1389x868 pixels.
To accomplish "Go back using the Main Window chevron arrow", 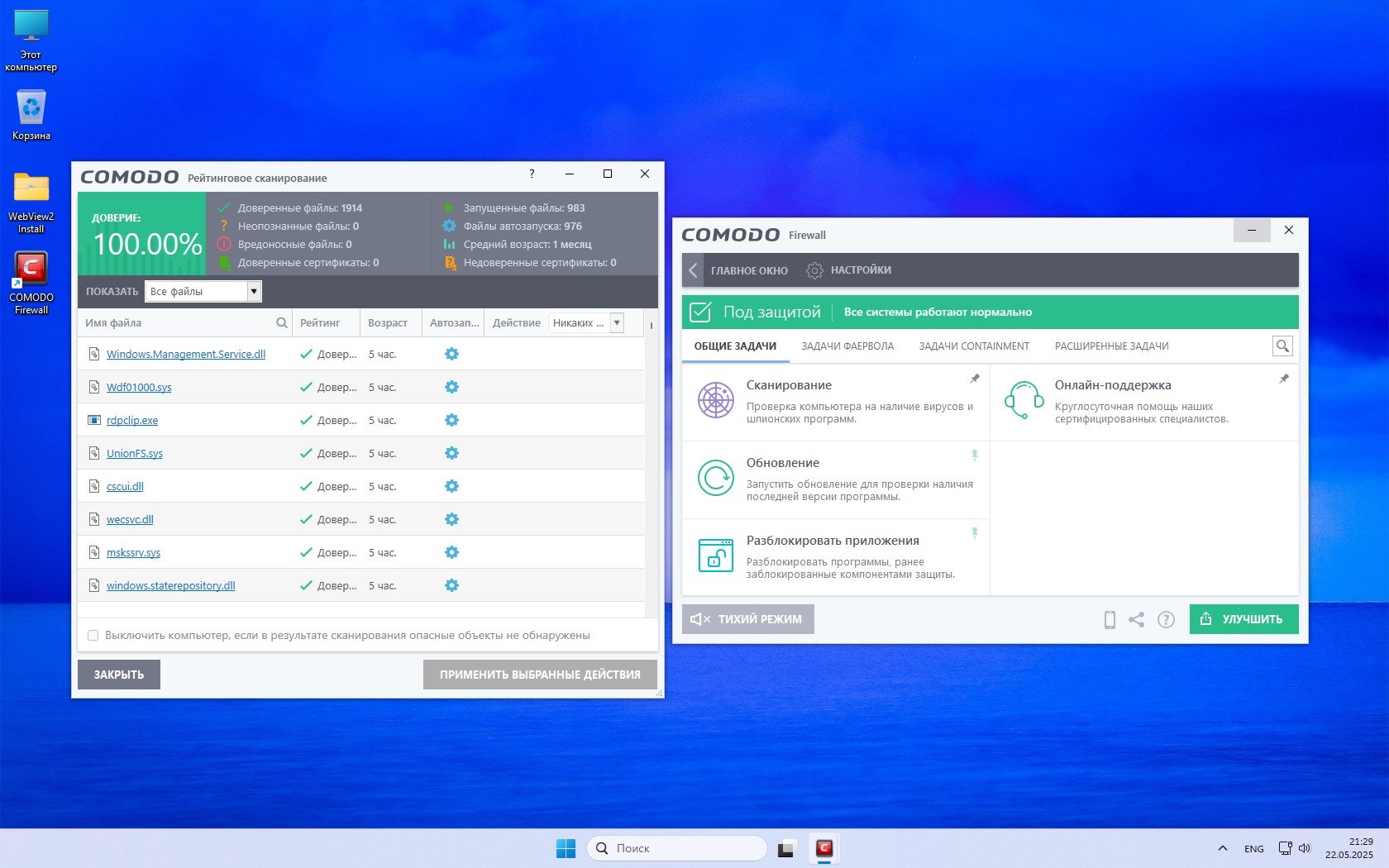I will click(x=693, y=270).
